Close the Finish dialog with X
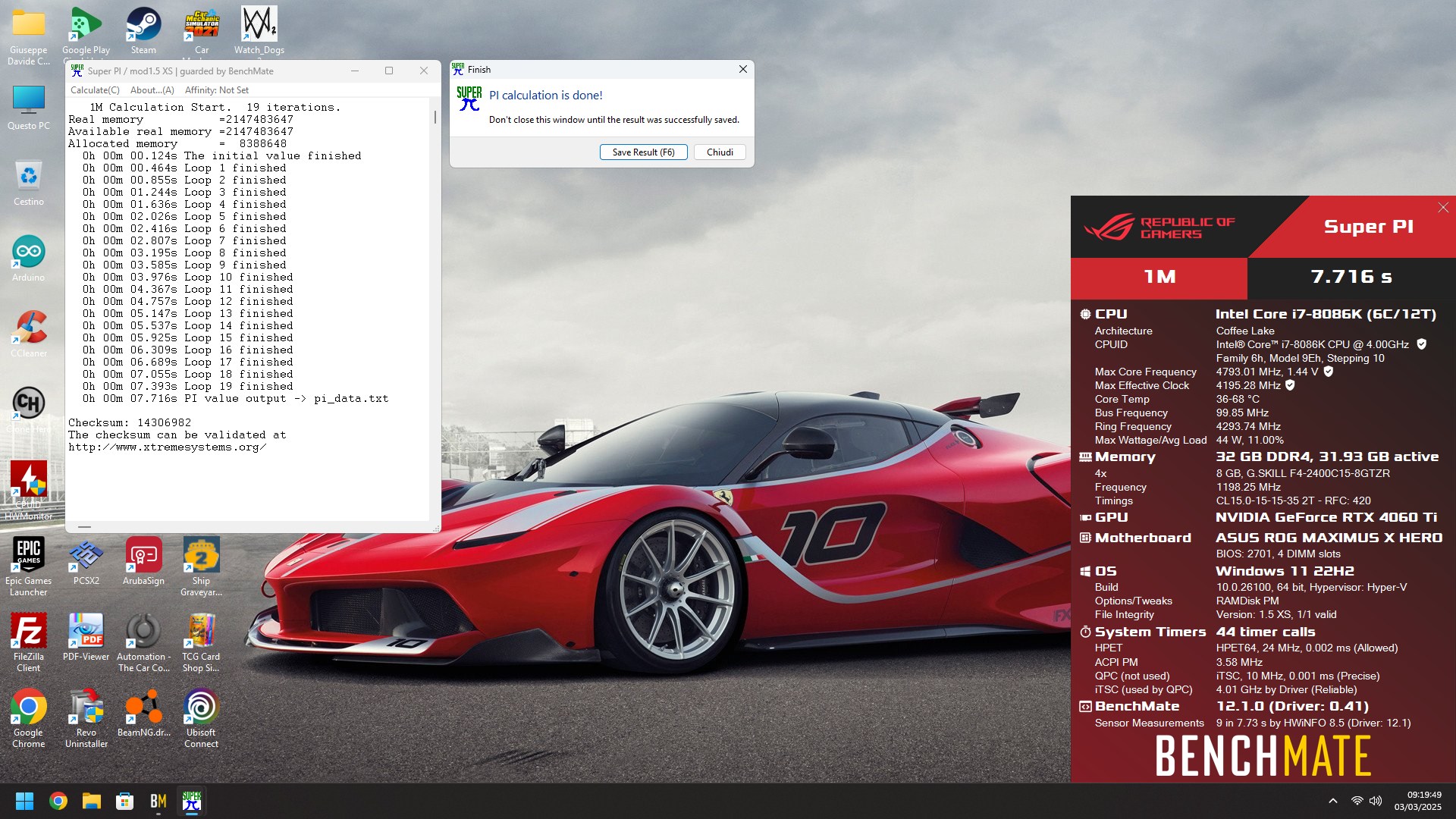 coord(742,69)
